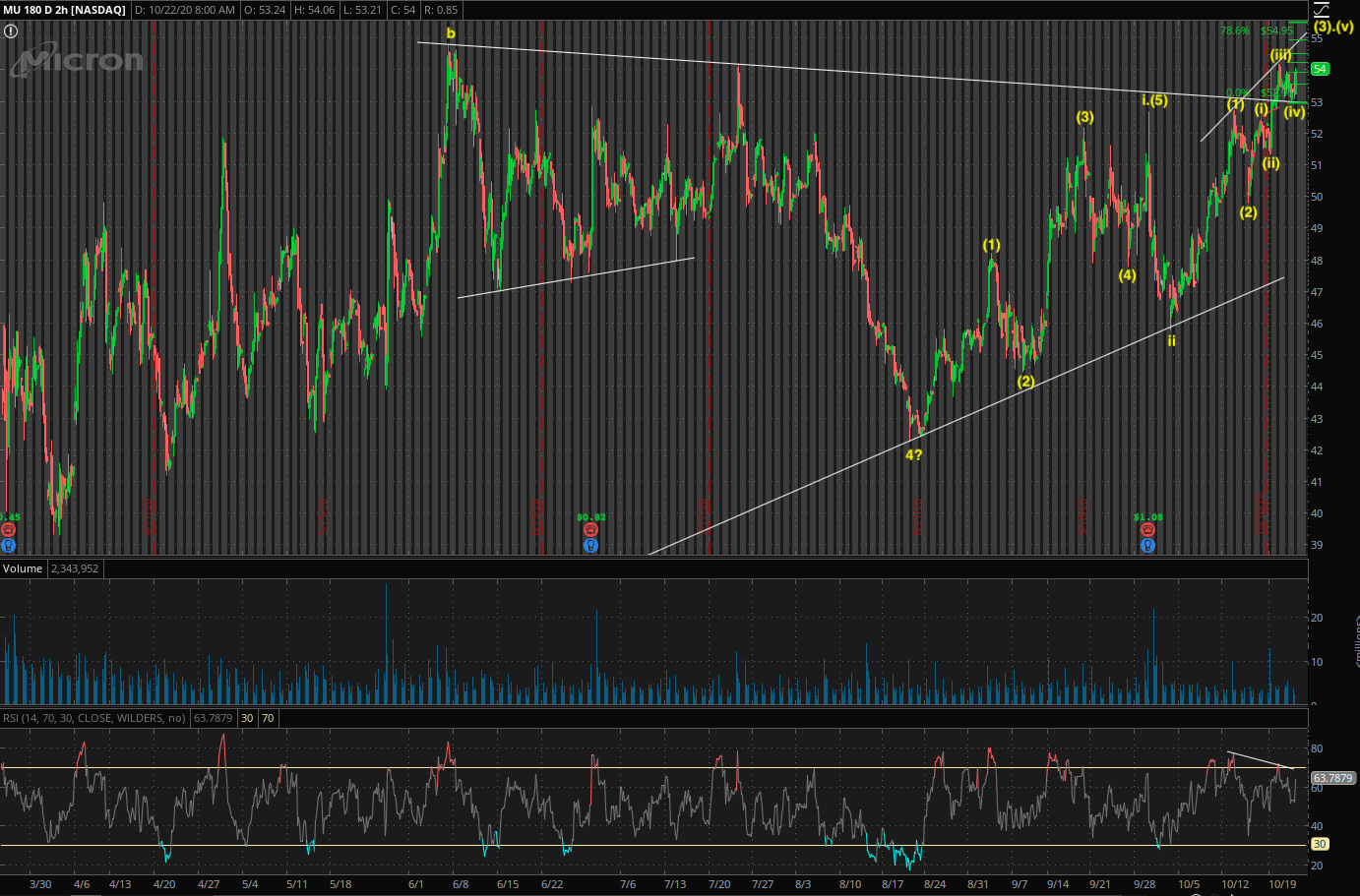Viewport: 1360px width, 896px height.
Task: Click the exclamation alert icon on chart
Action: (11, 31)
